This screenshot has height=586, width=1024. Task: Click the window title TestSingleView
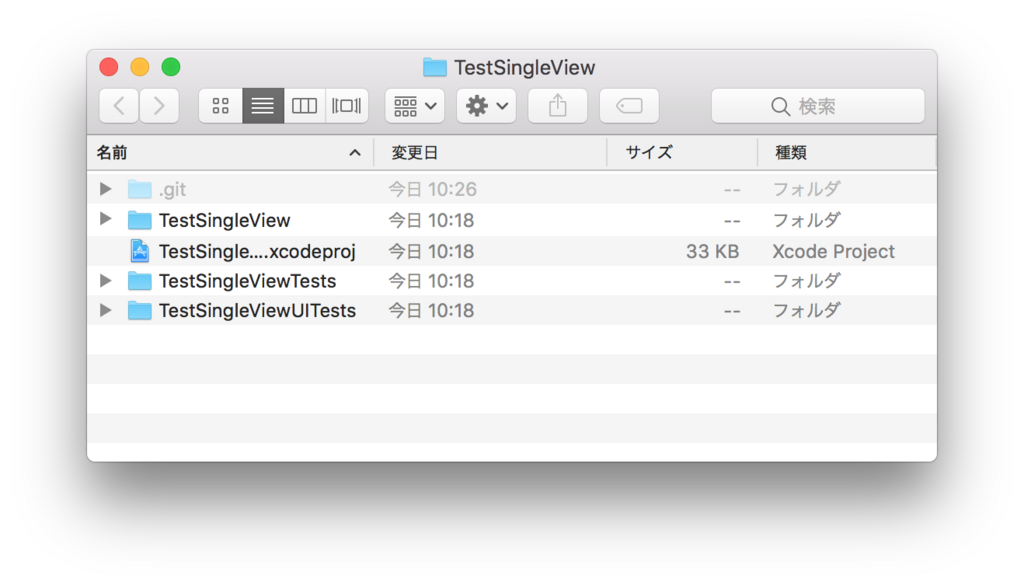pyautogui.click(x=524, y=68)
